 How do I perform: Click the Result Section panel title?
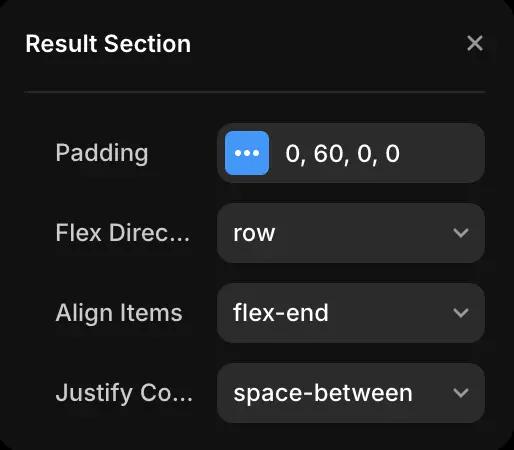click(x=108, y=44)
